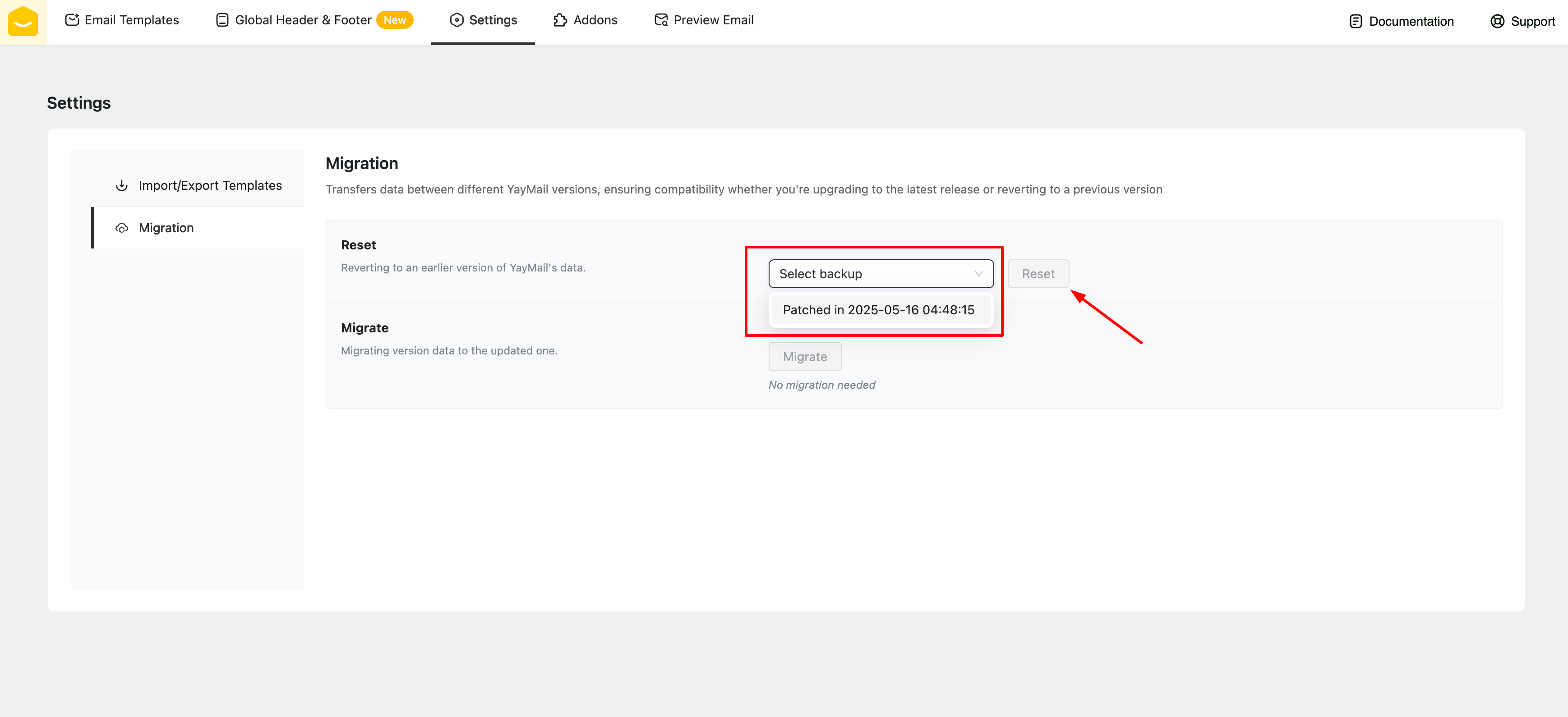1568x717 pixels.
Task: Click the Select backup chevron arrow
Action: pos(979,274)
